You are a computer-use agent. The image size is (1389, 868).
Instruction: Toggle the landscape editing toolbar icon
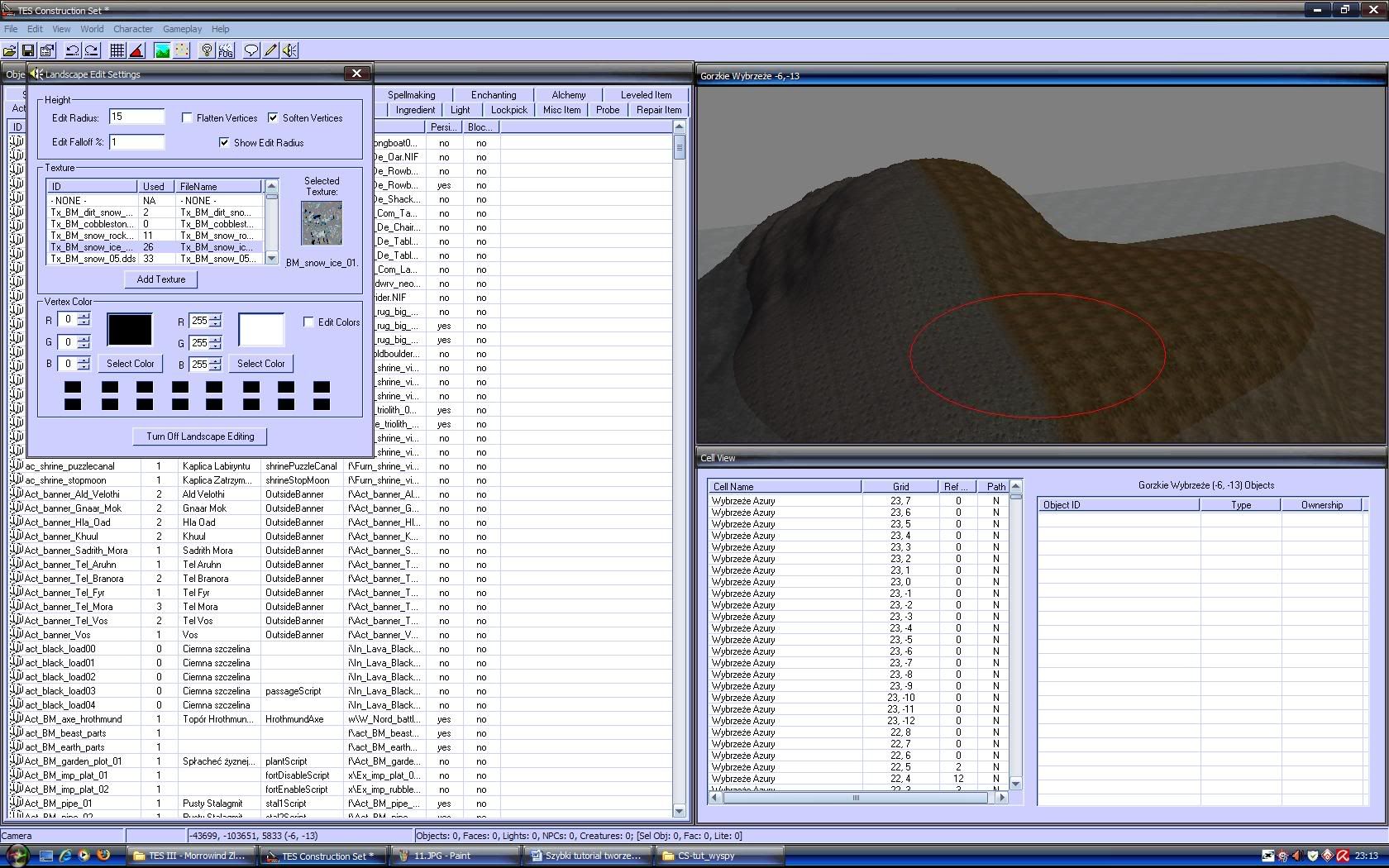[162, 50]
